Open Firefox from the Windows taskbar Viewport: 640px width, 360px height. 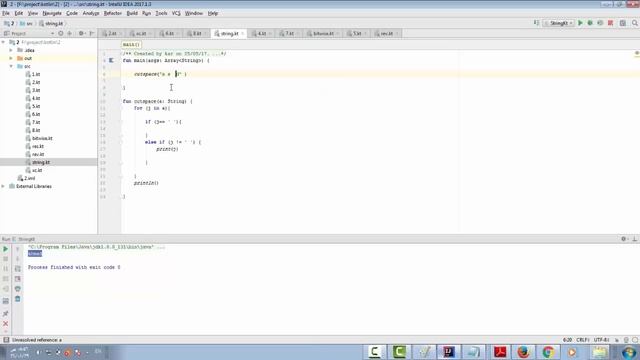coord(524,352)
